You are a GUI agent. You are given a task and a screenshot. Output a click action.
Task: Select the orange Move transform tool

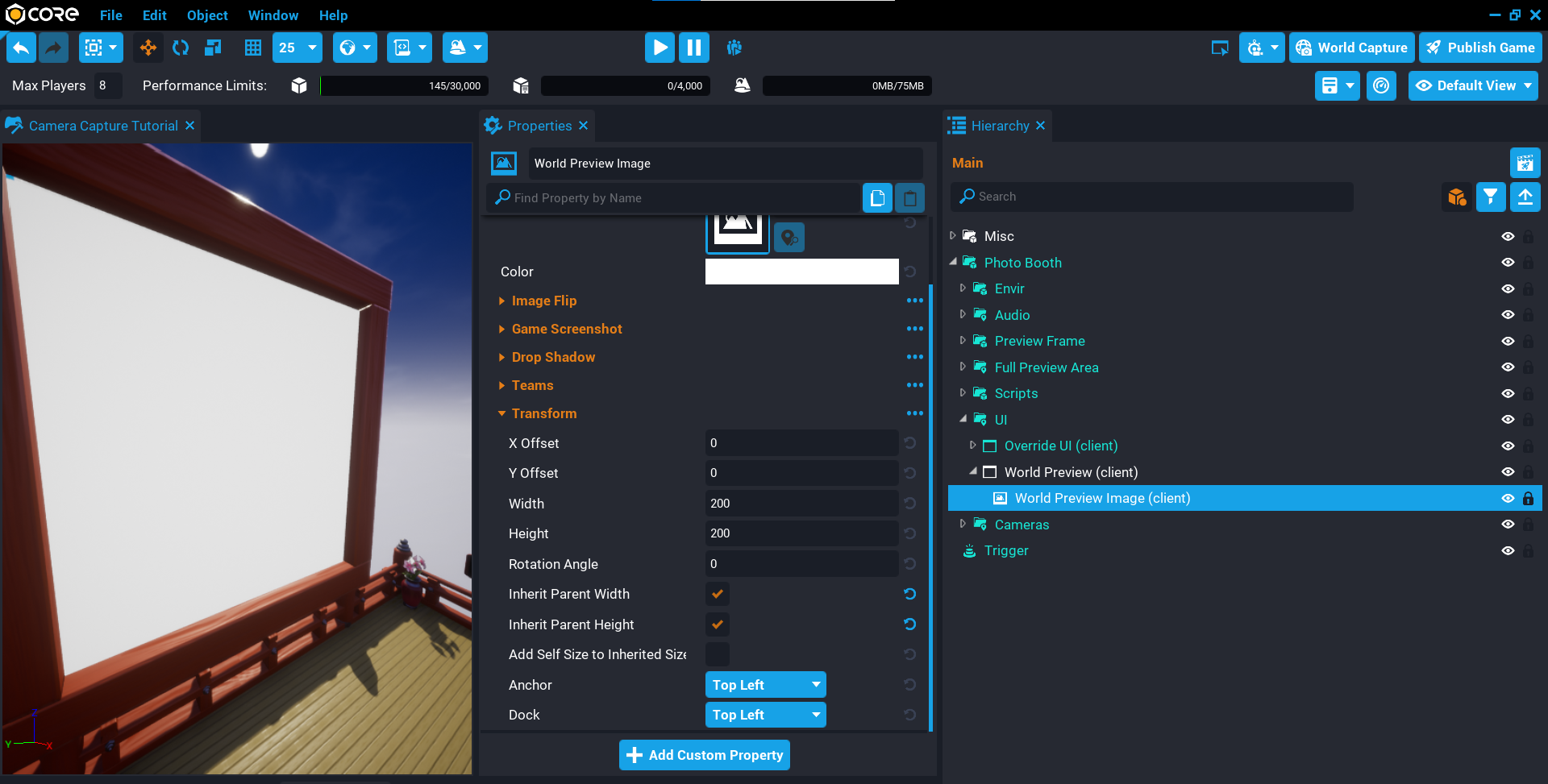coord(148,48)
